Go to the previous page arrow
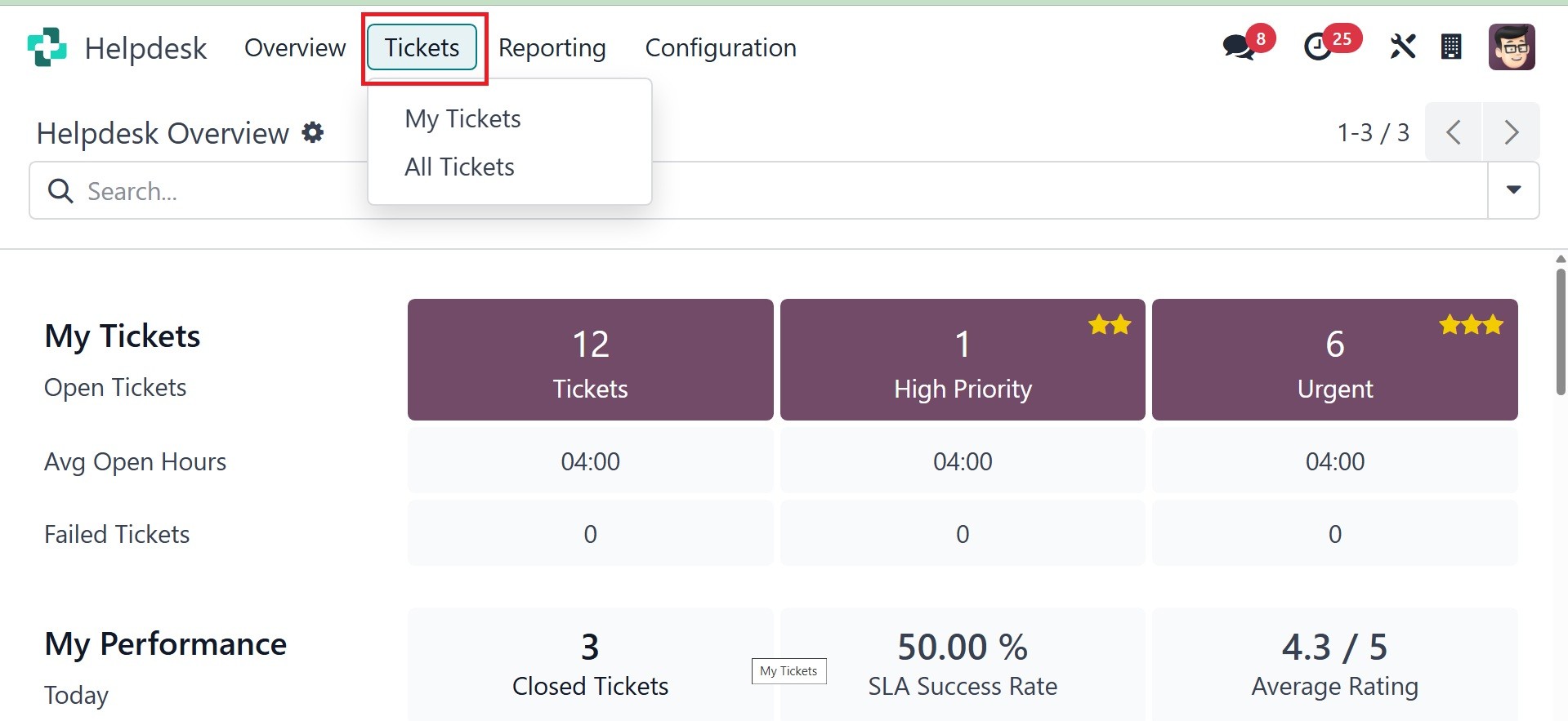Screen dimensions: 1568x721 pyautogui.click(x=1453, y=132)
